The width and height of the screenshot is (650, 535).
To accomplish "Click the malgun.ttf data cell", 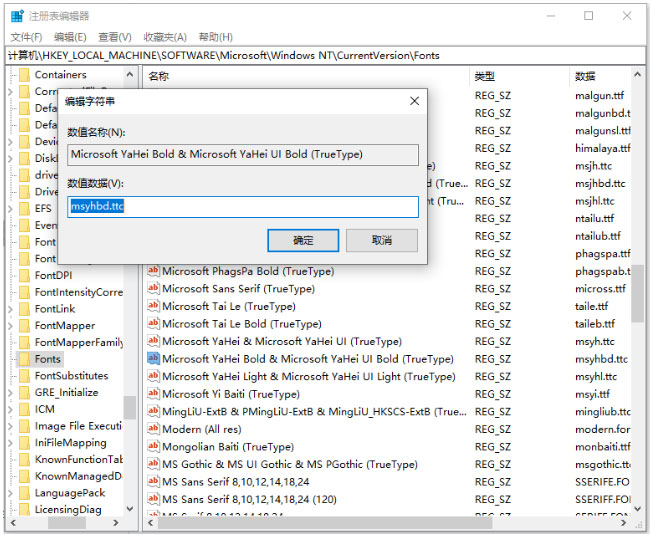I will (599, 96).
